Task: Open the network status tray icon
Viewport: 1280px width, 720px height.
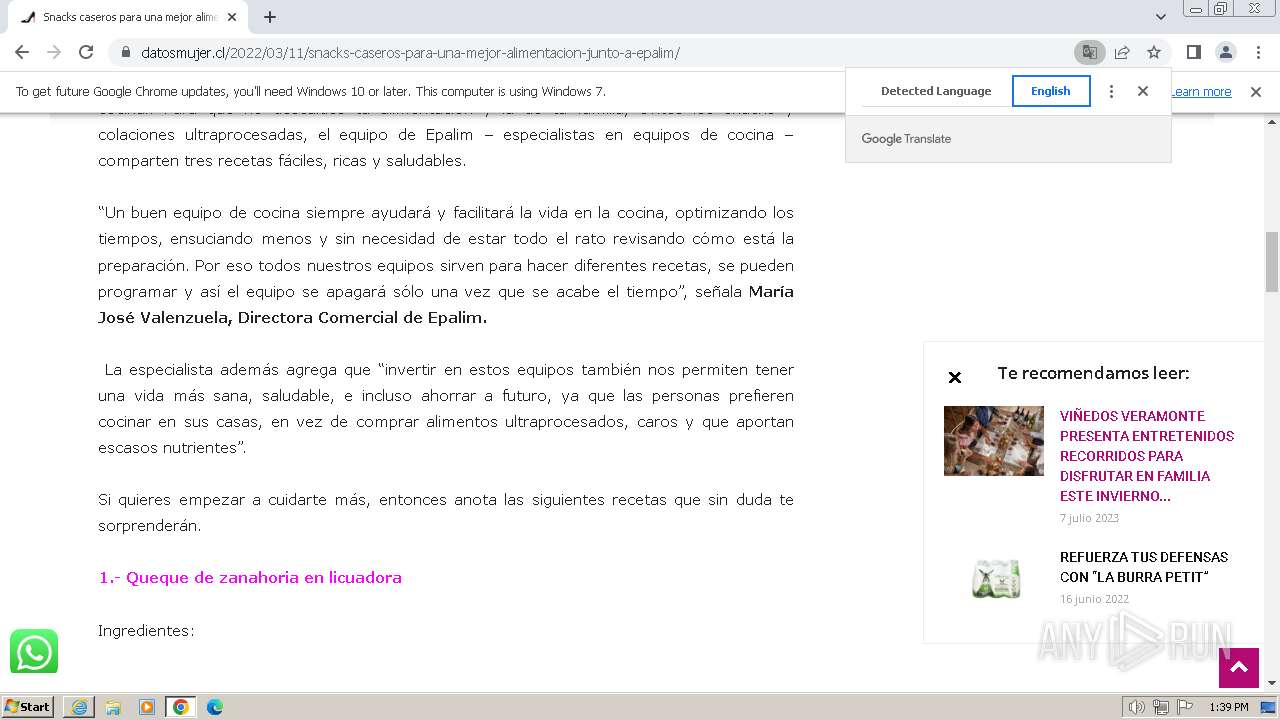Action: [1161, 707]
